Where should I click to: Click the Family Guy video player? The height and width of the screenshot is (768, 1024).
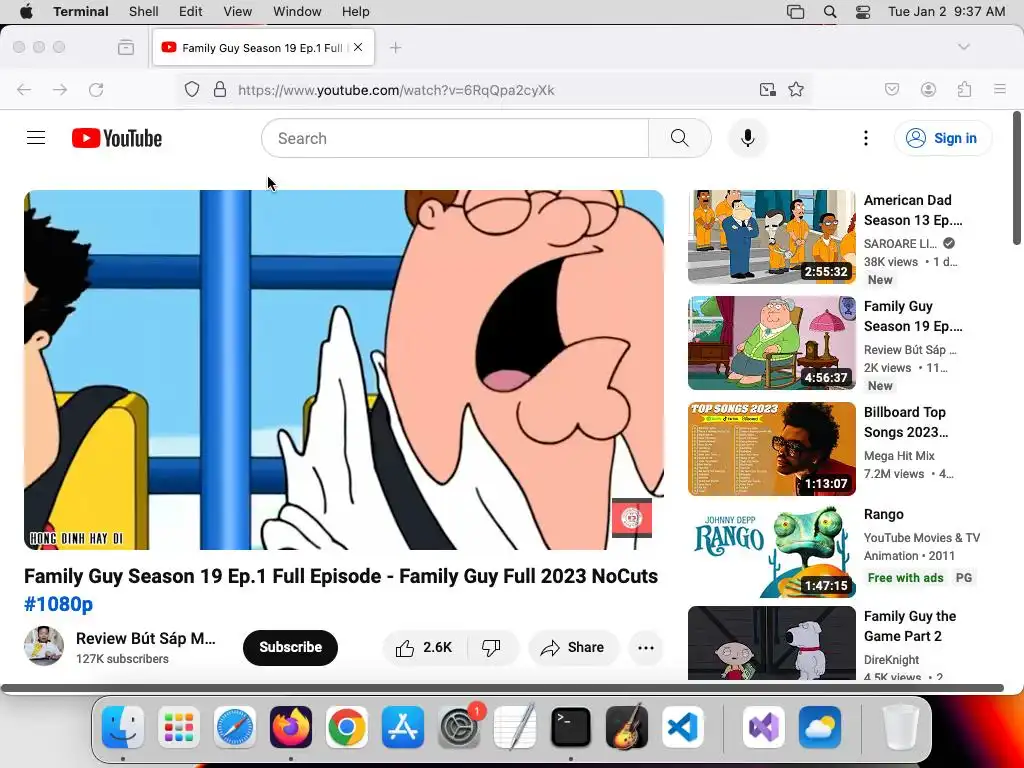point(344,370)
